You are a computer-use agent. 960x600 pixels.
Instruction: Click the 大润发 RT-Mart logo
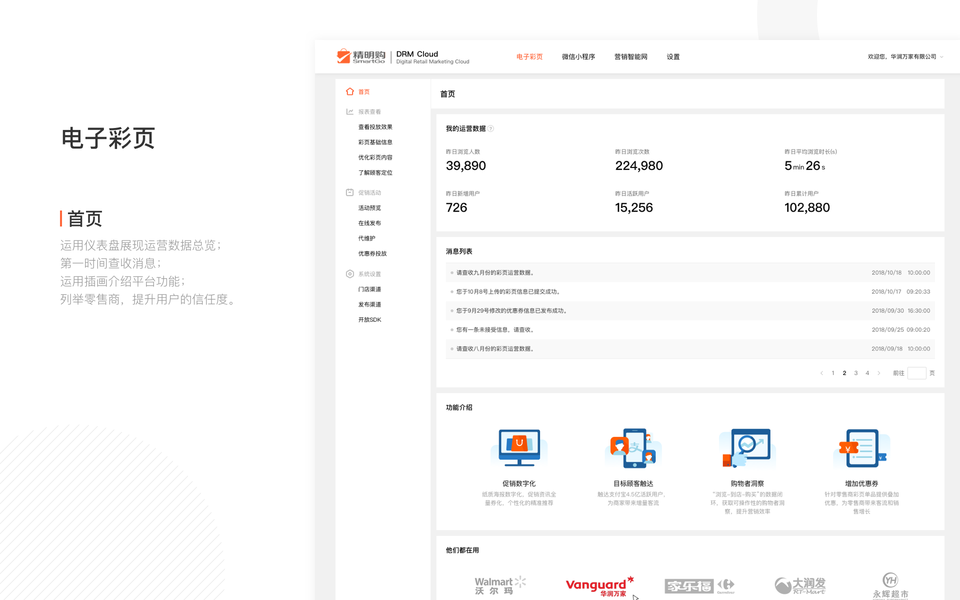pyautogui.click(x=800, y=586)
